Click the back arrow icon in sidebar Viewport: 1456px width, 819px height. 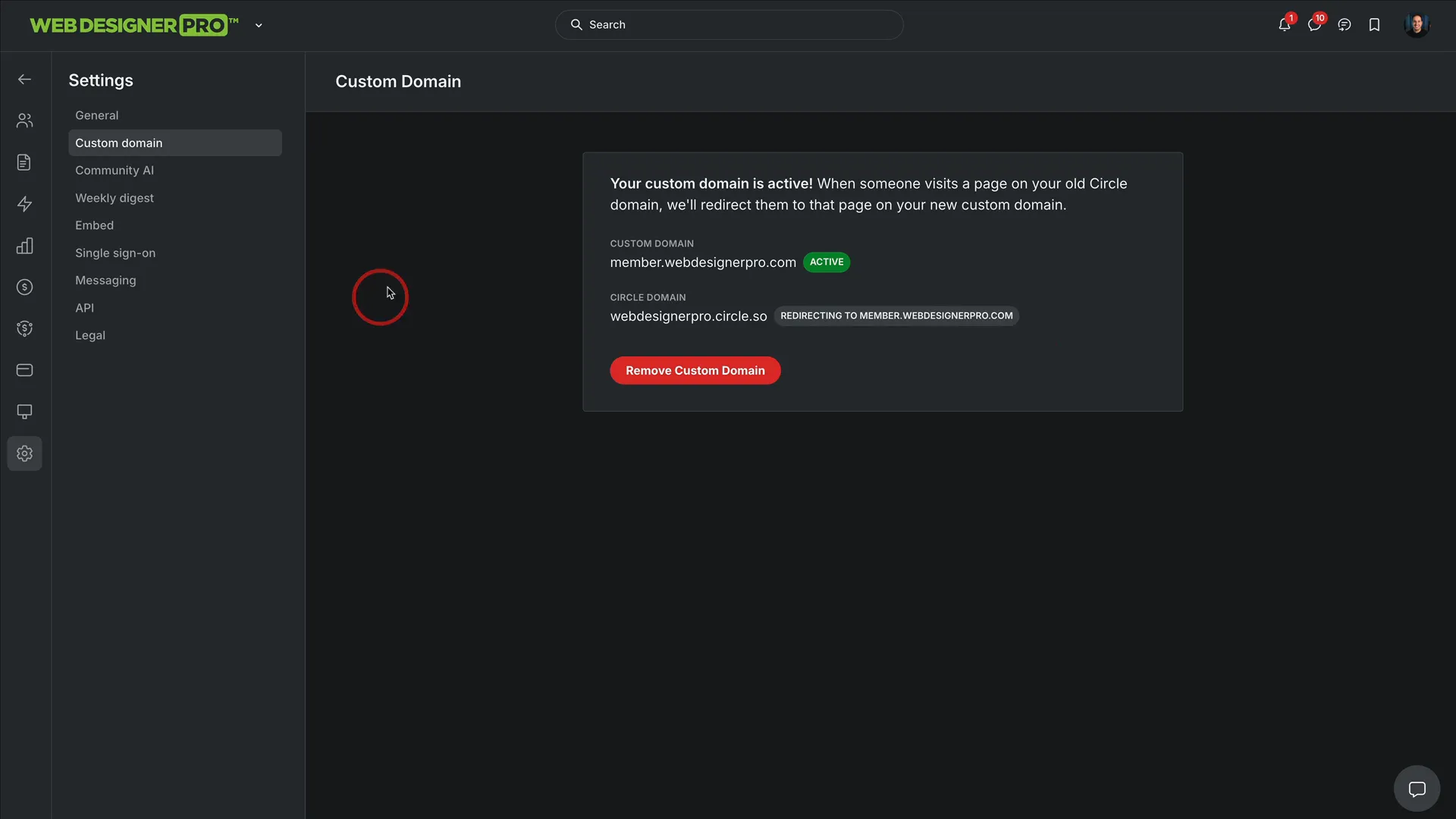[24, 80]
